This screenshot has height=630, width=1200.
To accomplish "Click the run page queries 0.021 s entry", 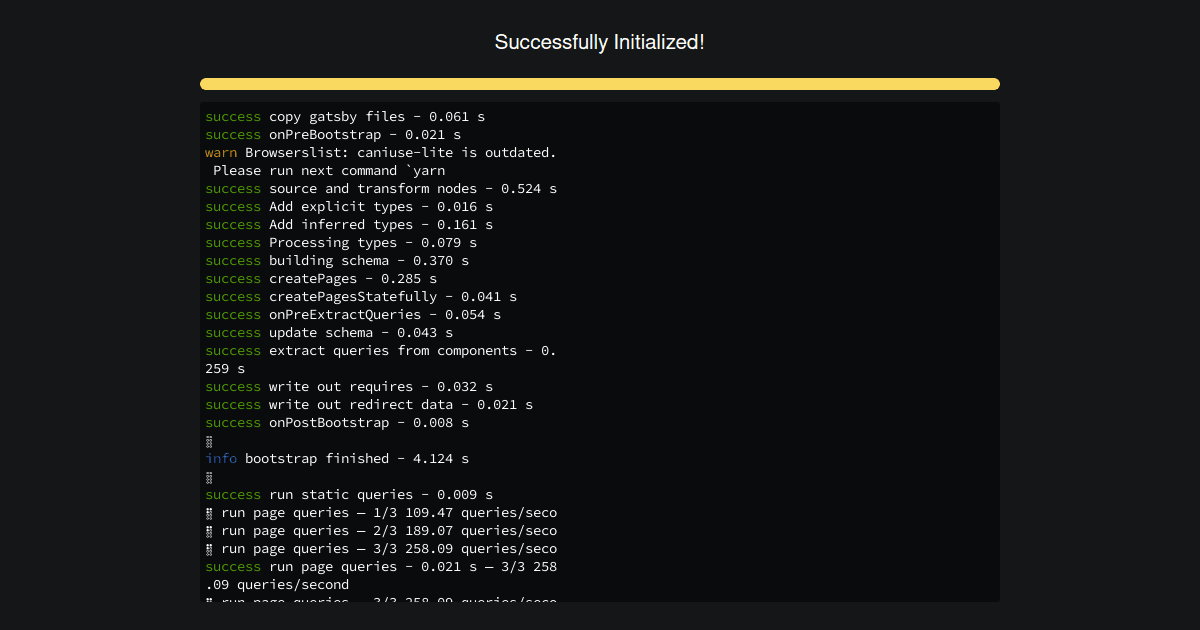I will 380,566.
